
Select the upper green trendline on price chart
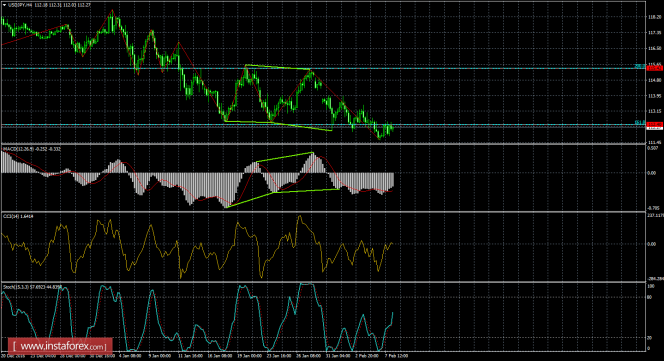(x=278, y=67)
